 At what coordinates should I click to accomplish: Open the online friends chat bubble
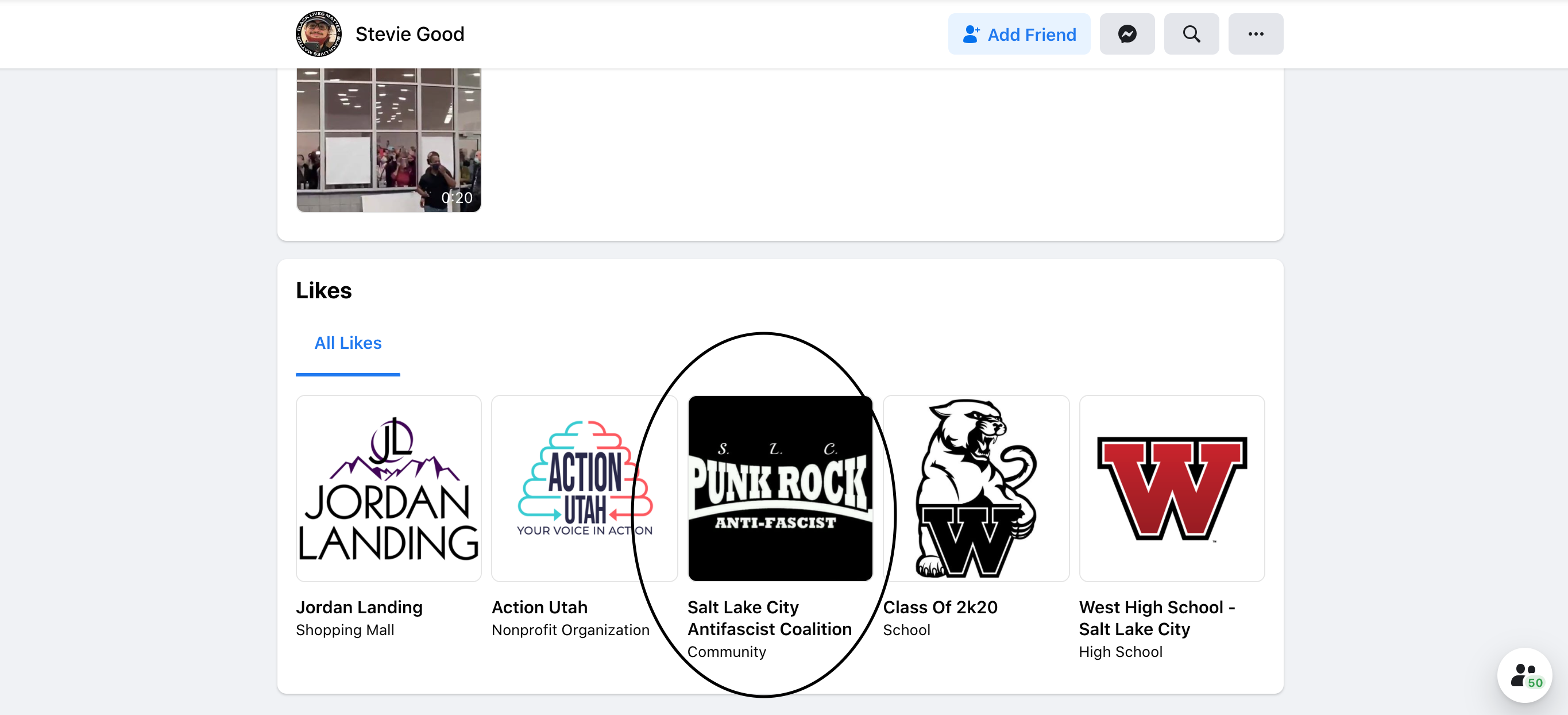(x=1525, y=675)
